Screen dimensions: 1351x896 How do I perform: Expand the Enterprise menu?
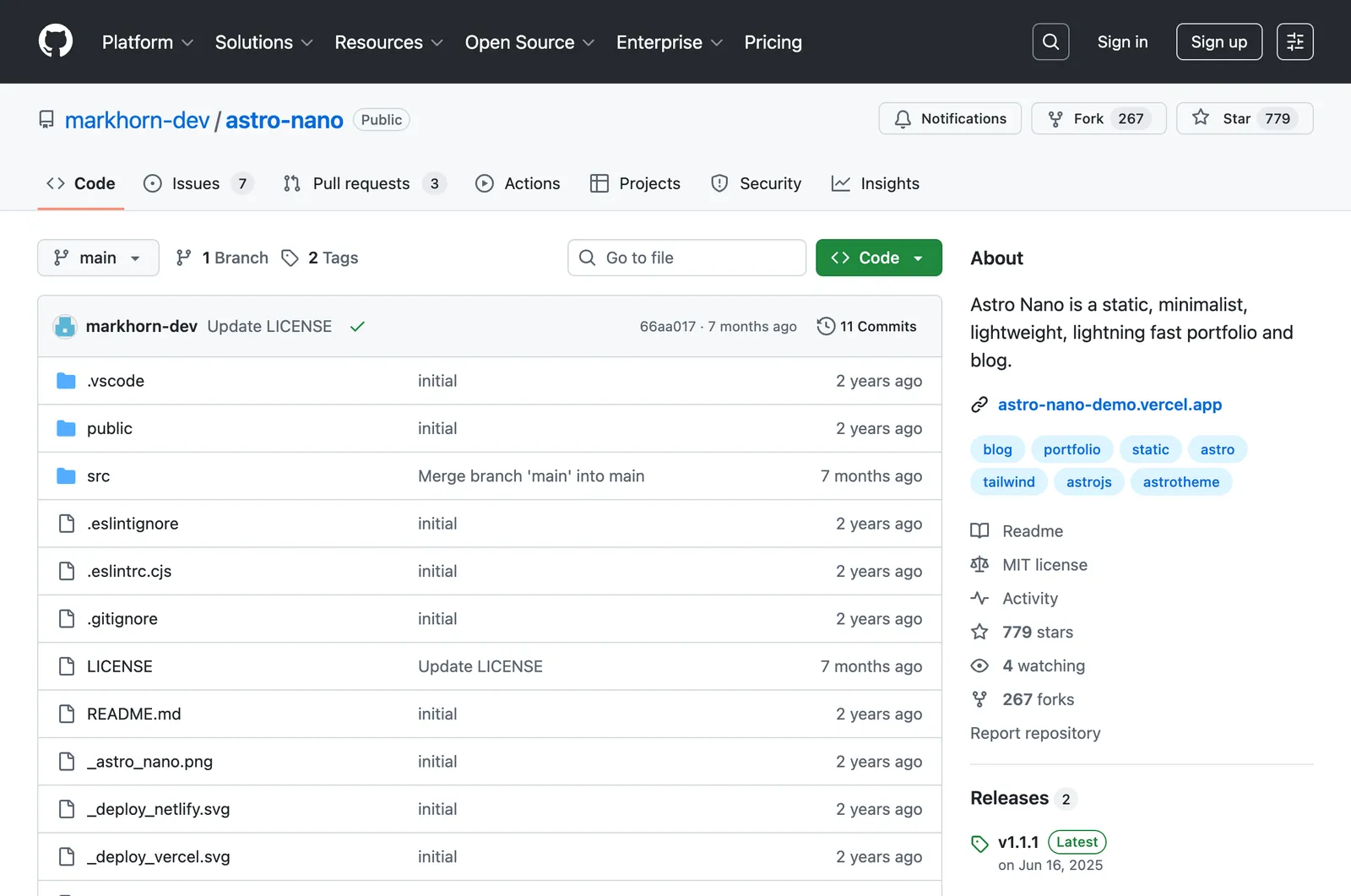pos(669,42)
